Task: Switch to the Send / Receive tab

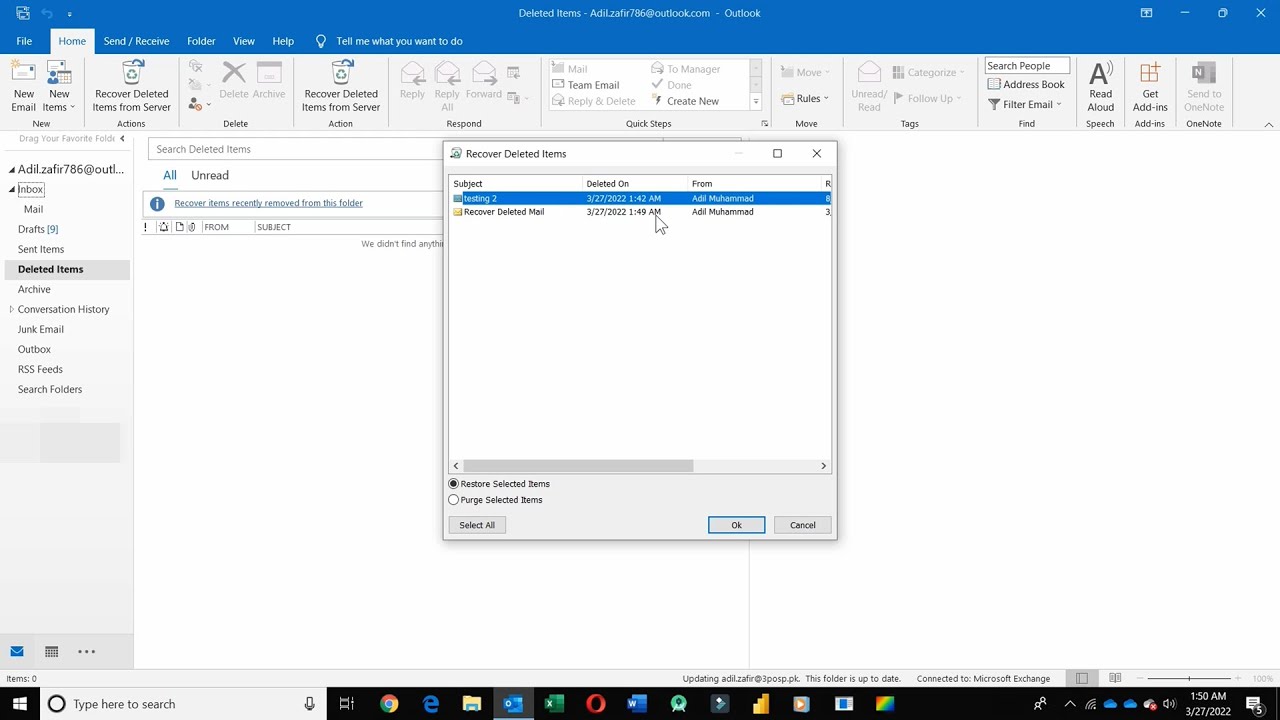Action: [x=136, y=41]
